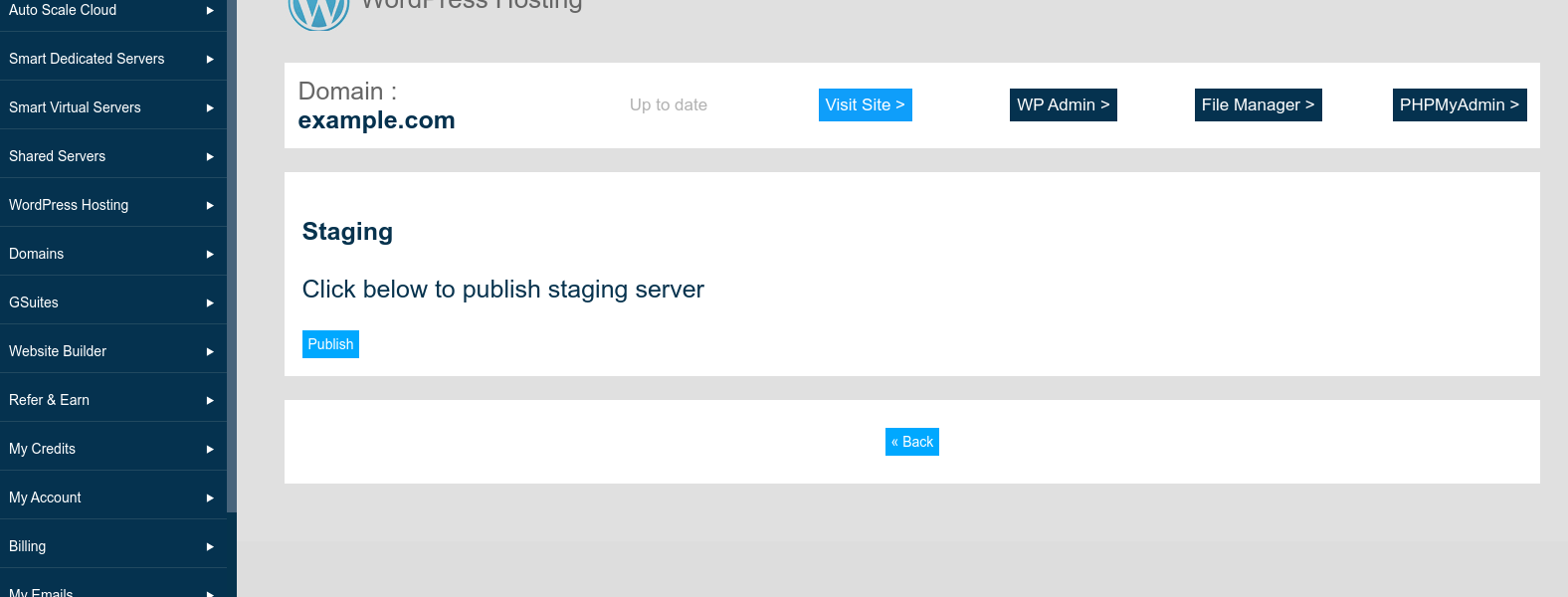Image resolution: width=1568 pixels, height=597 pixels.
Task: Open WP Admin dashboard button
Action: coord(1063,105)
